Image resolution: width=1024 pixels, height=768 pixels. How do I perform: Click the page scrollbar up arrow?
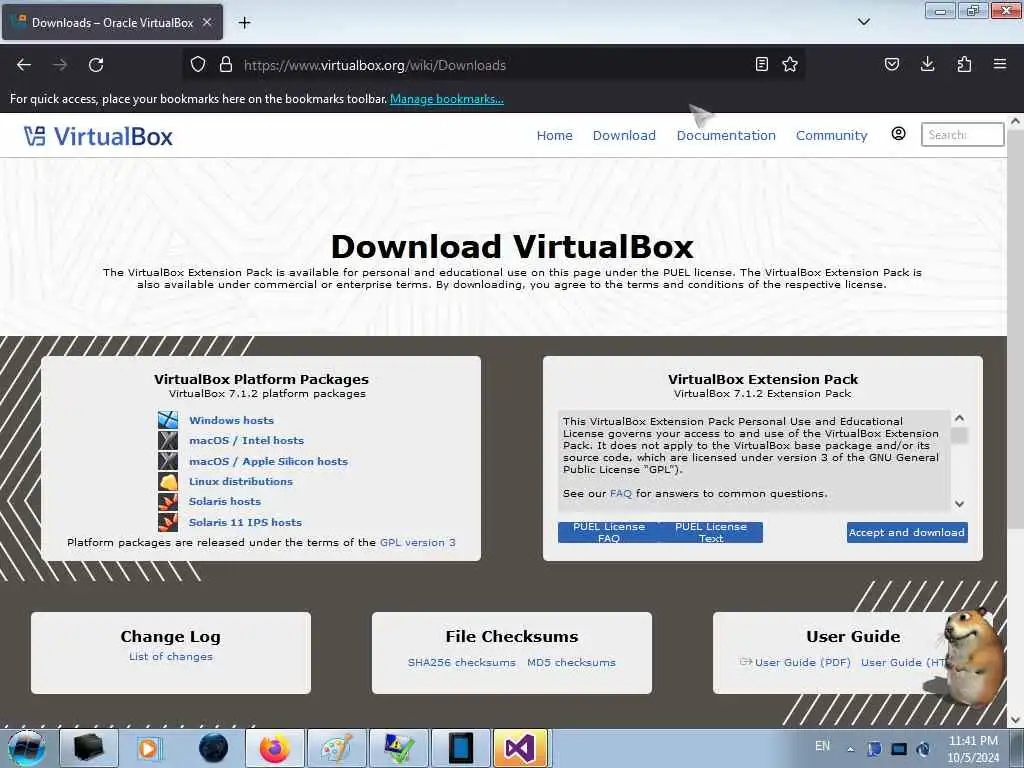pyautogui.click(x=1015, y=121)
